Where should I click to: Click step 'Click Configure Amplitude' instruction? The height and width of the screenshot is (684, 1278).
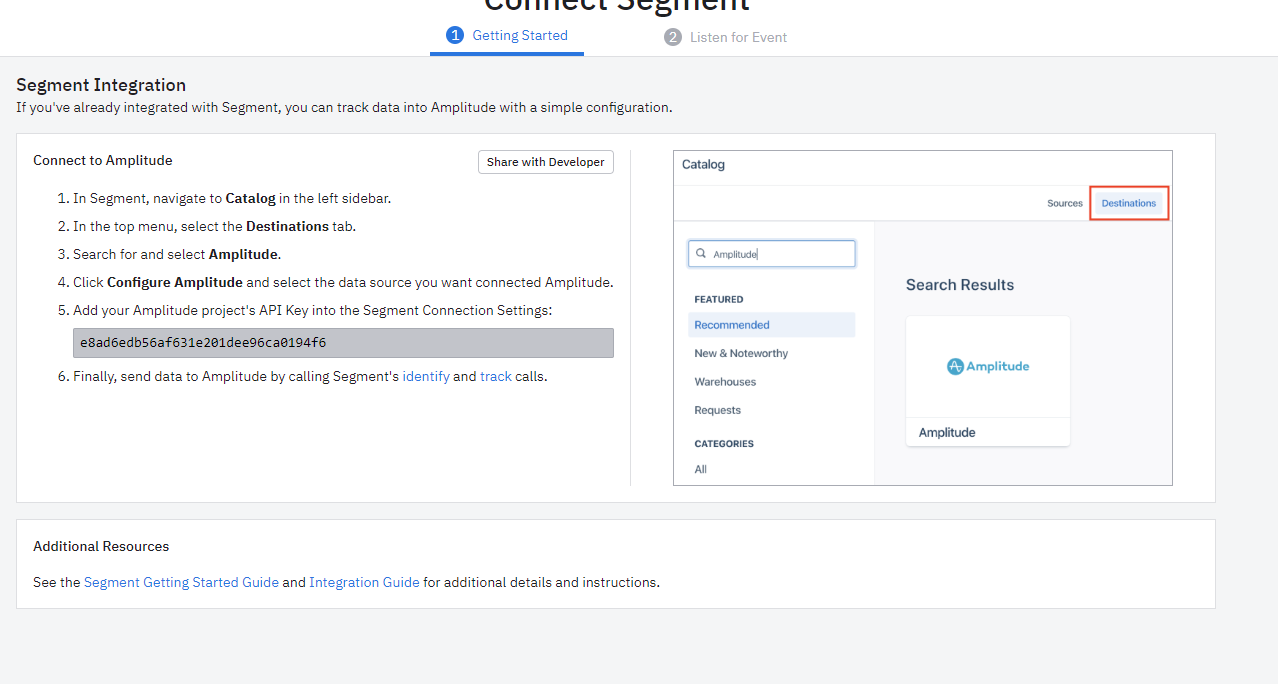343,282
